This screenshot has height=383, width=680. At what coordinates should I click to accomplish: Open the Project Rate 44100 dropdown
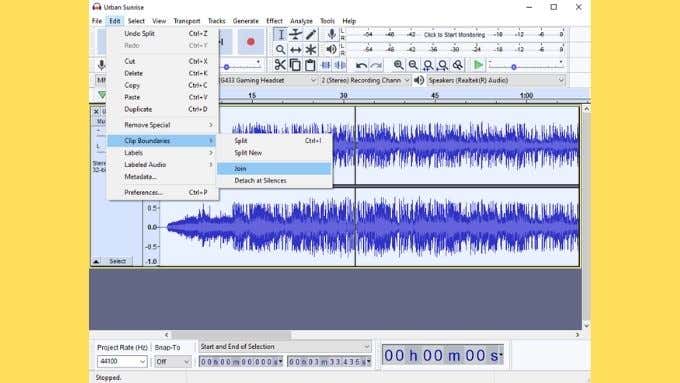pyautogui.click(x=142, y=361)
